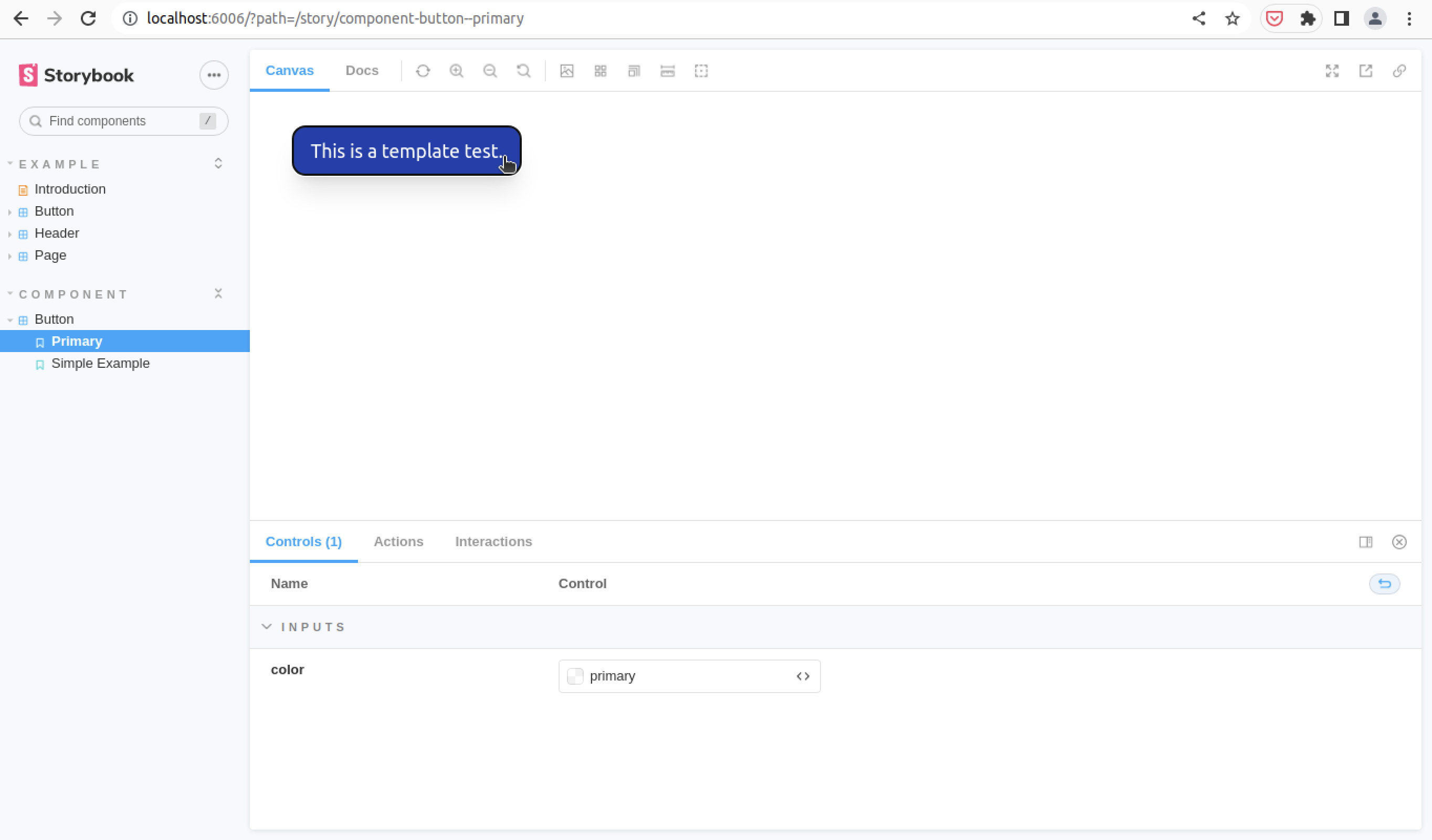Change addon panel orientation
1432x840 pixels.
click(x=1365, y=542)
